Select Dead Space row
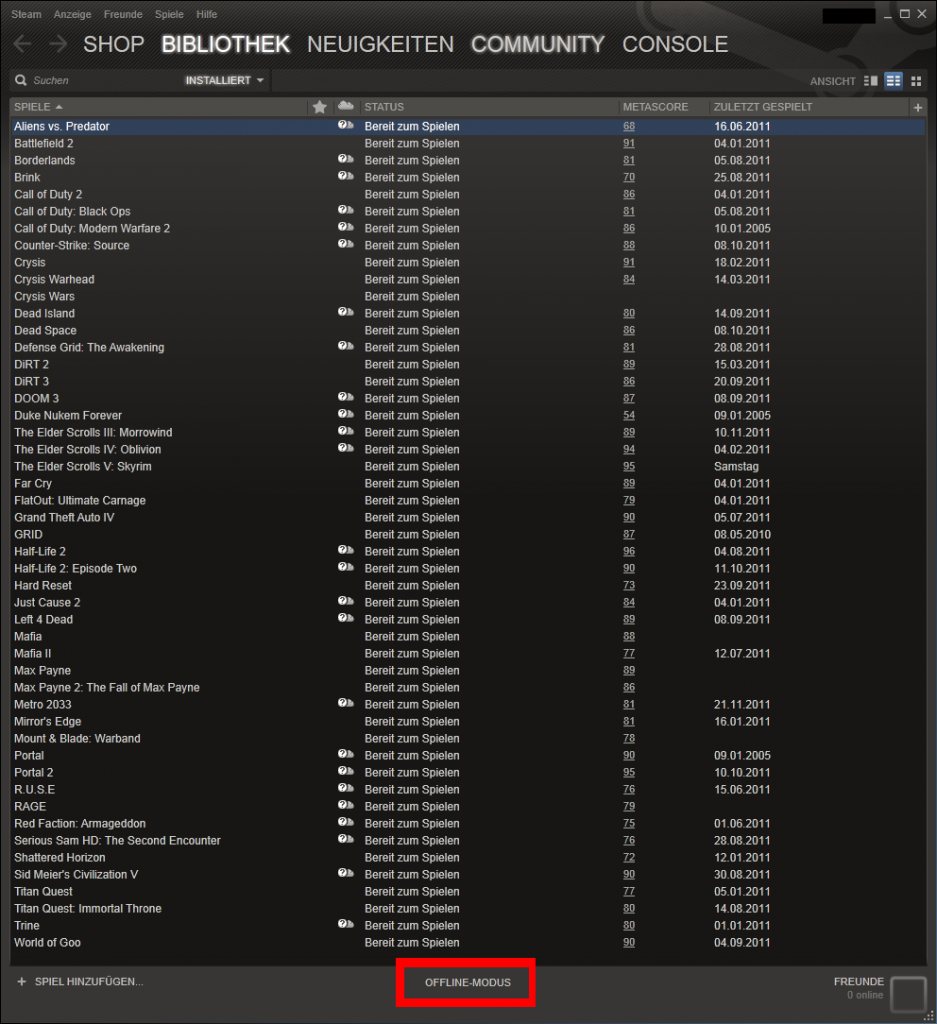937x1024 pixels. tap(468, 331)
